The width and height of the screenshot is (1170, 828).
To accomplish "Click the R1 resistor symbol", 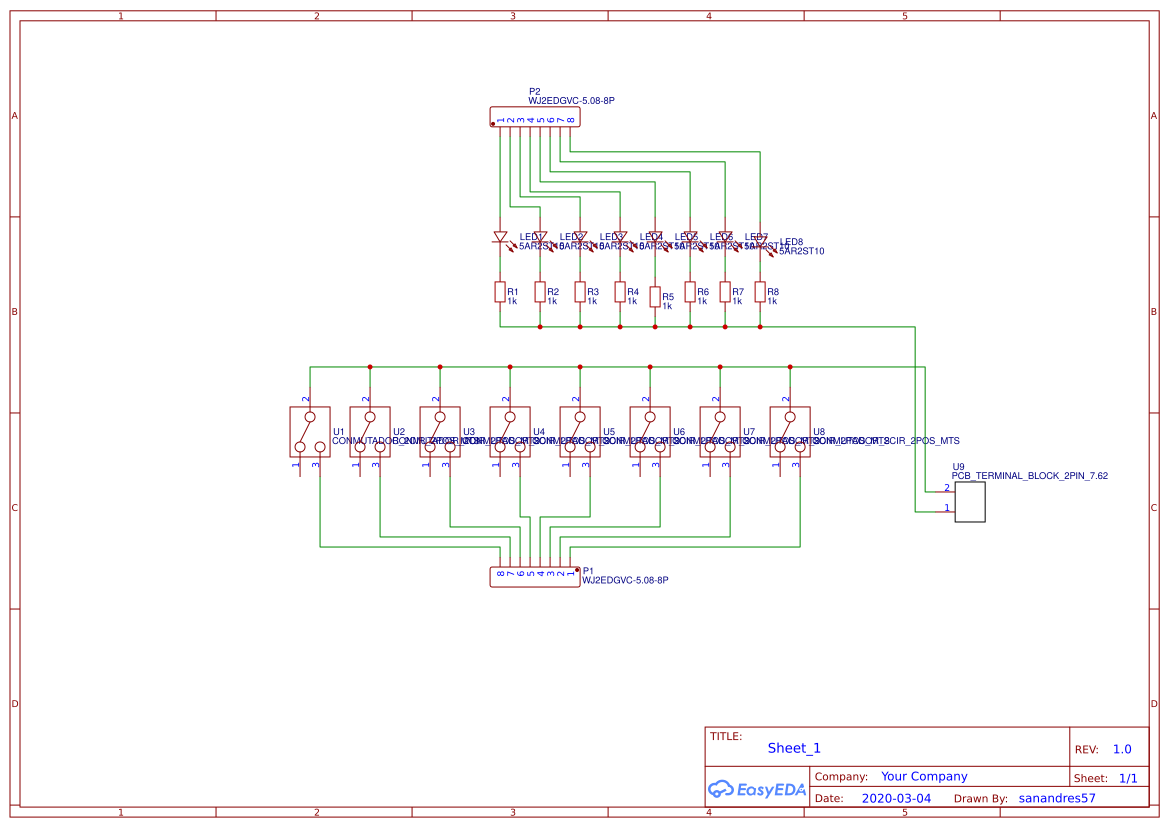I will coord(500,292).
